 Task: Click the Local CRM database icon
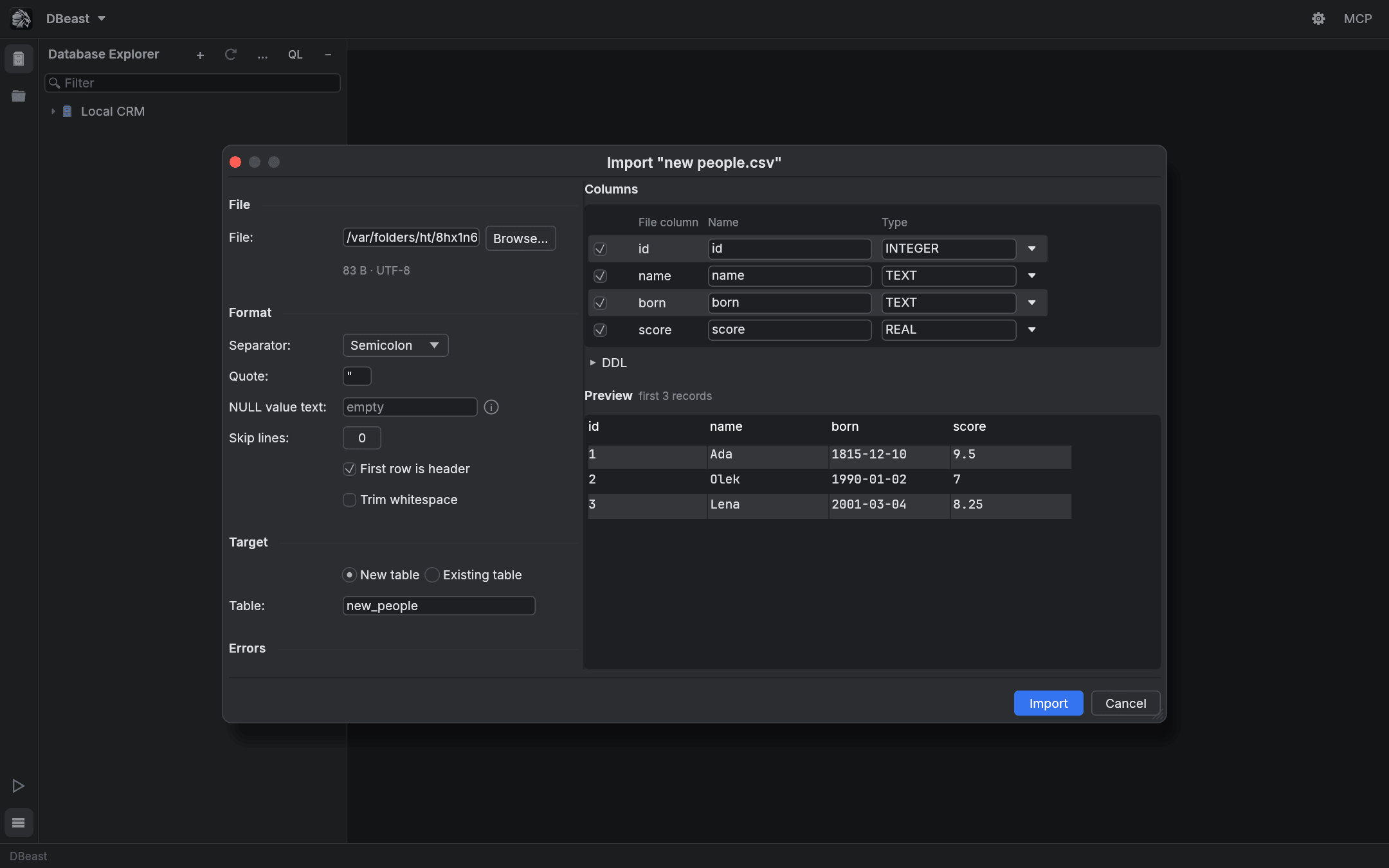click(x=67, y=111)
